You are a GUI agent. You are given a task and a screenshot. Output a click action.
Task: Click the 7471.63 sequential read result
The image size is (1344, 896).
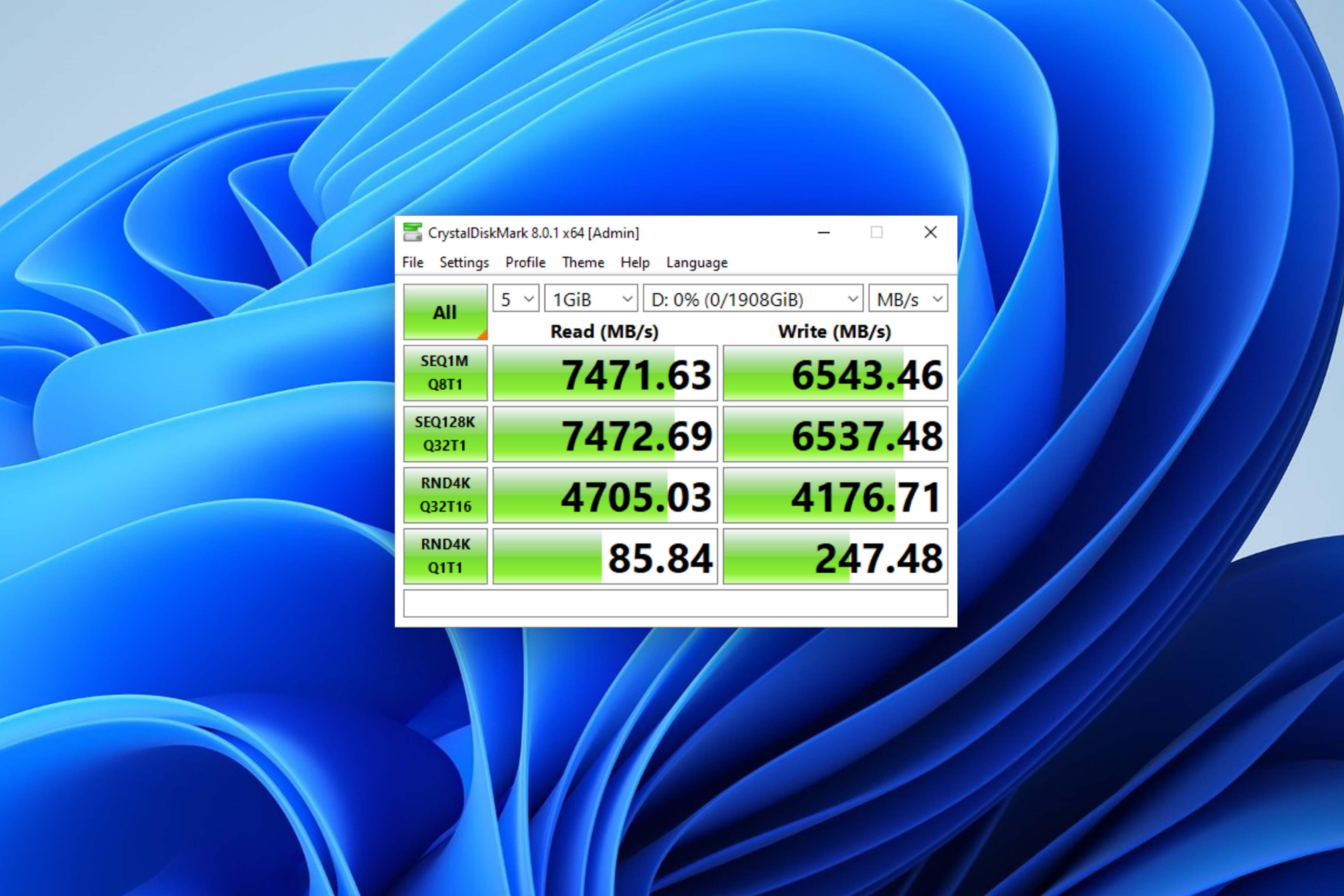[605, 374]
